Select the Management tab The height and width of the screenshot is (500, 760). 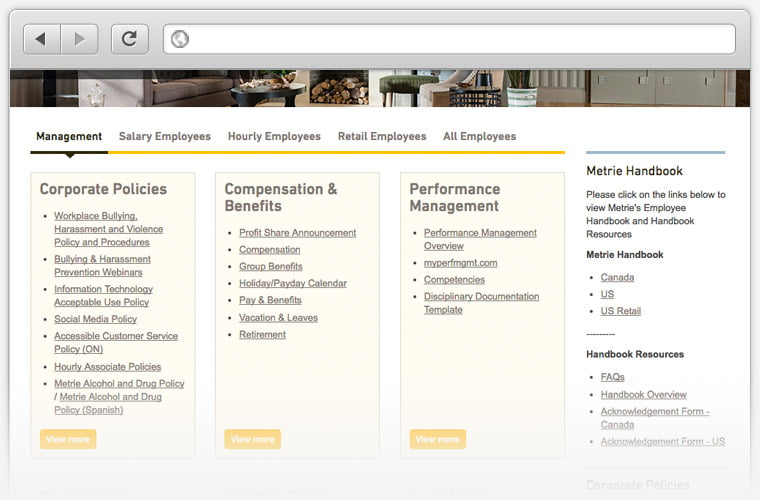click(69, 137)
